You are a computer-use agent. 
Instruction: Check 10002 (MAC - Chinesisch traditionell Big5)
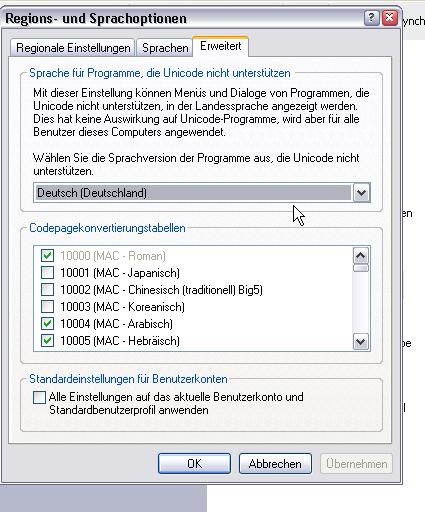click(47, 290)
